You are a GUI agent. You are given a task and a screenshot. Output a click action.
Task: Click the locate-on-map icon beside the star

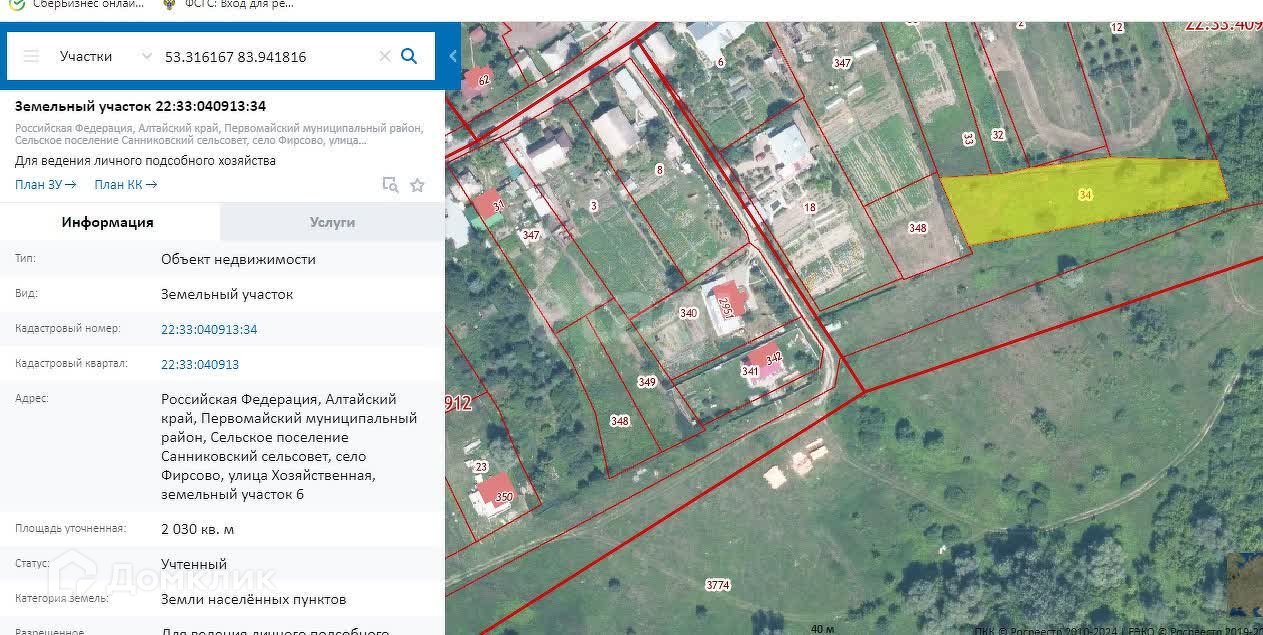391,185
